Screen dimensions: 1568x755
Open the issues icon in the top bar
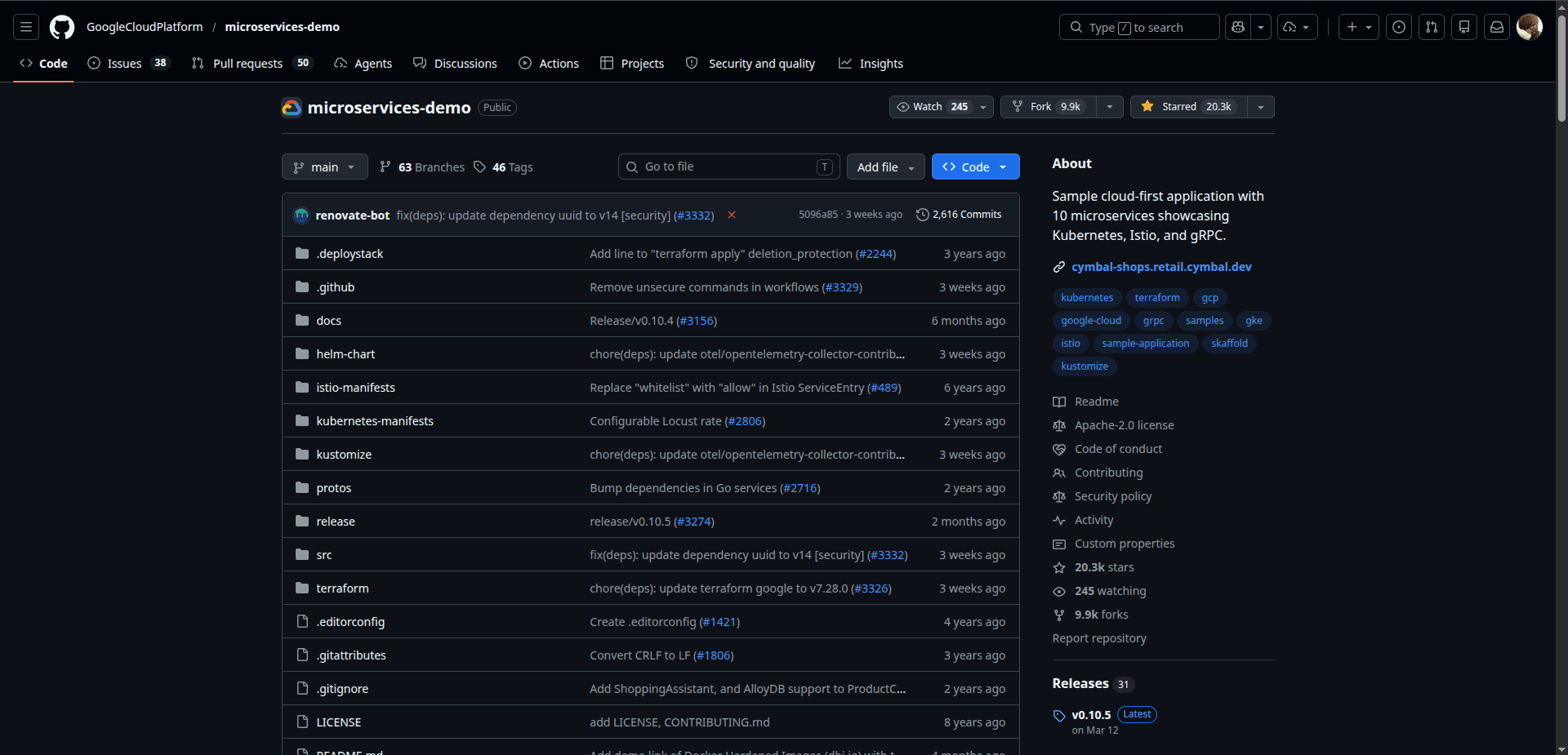1399,27
